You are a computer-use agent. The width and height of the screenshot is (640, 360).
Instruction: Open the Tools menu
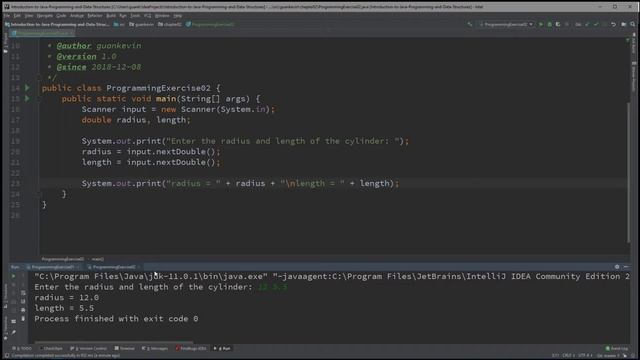[135, 16]
